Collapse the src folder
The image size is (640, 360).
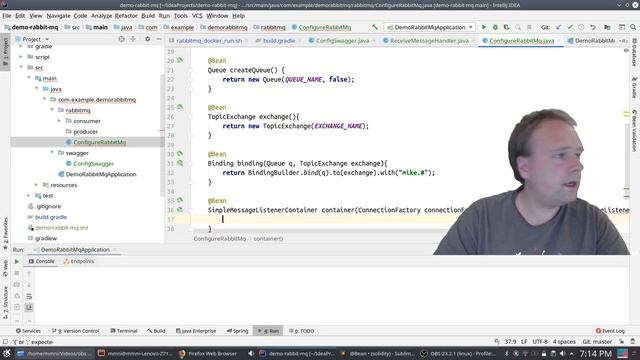[x=21, y=67]
